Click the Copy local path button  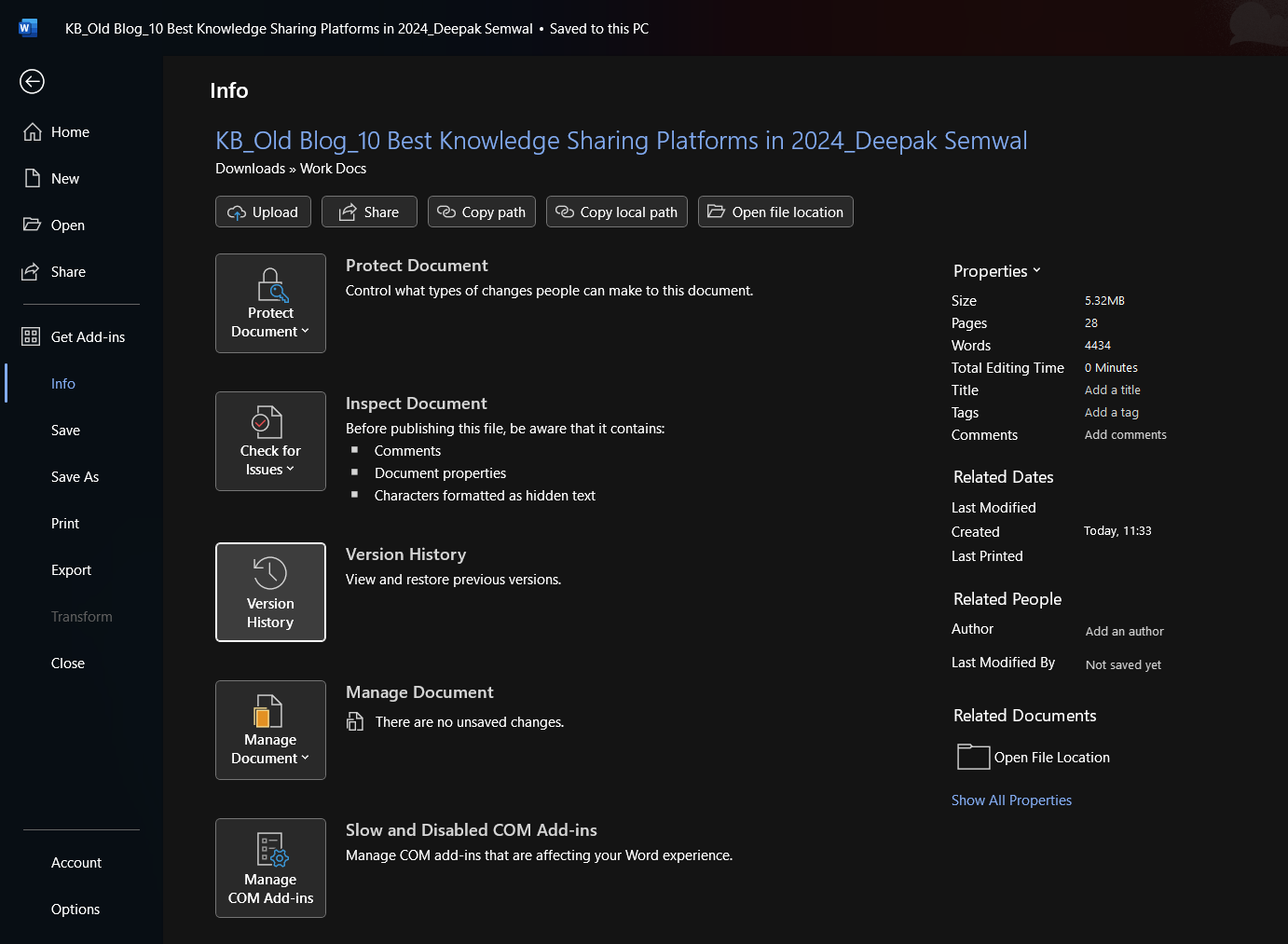click(x=617, y=212)
